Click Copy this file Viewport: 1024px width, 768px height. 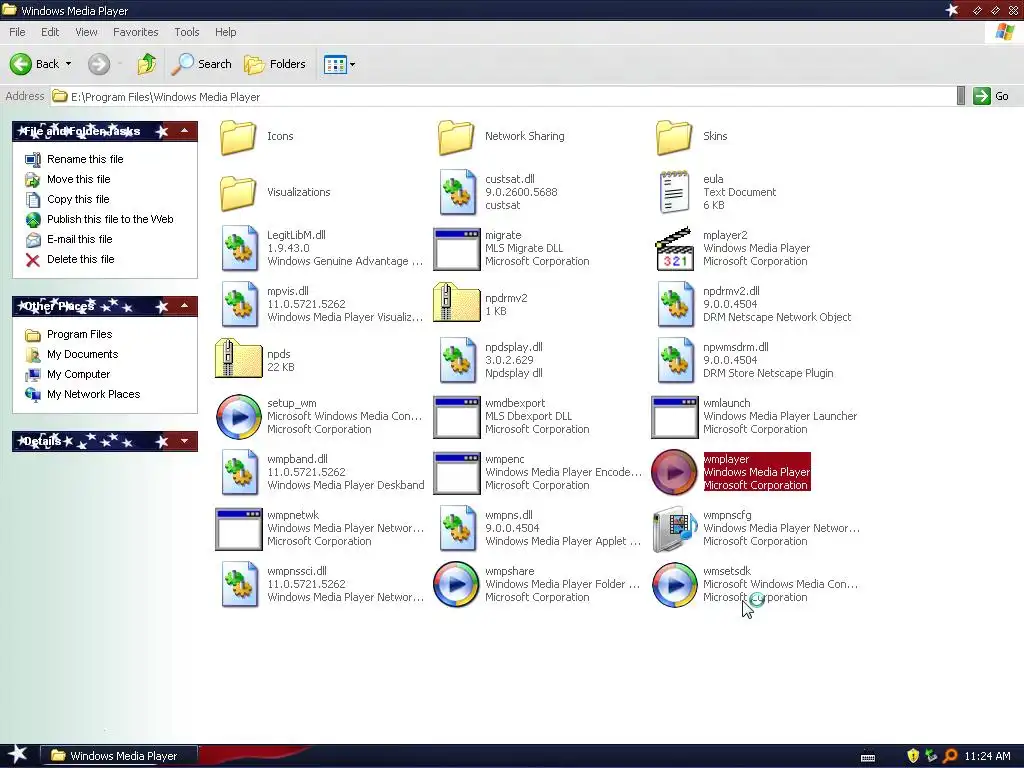[78, 199]
